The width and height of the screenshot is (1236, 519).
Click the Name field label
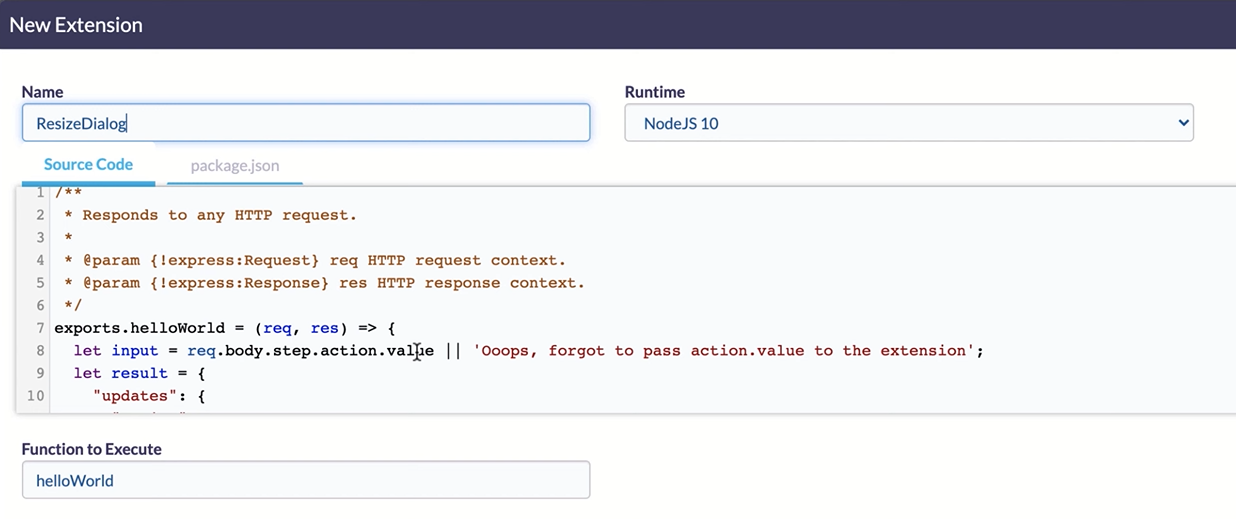coord(42,92)
